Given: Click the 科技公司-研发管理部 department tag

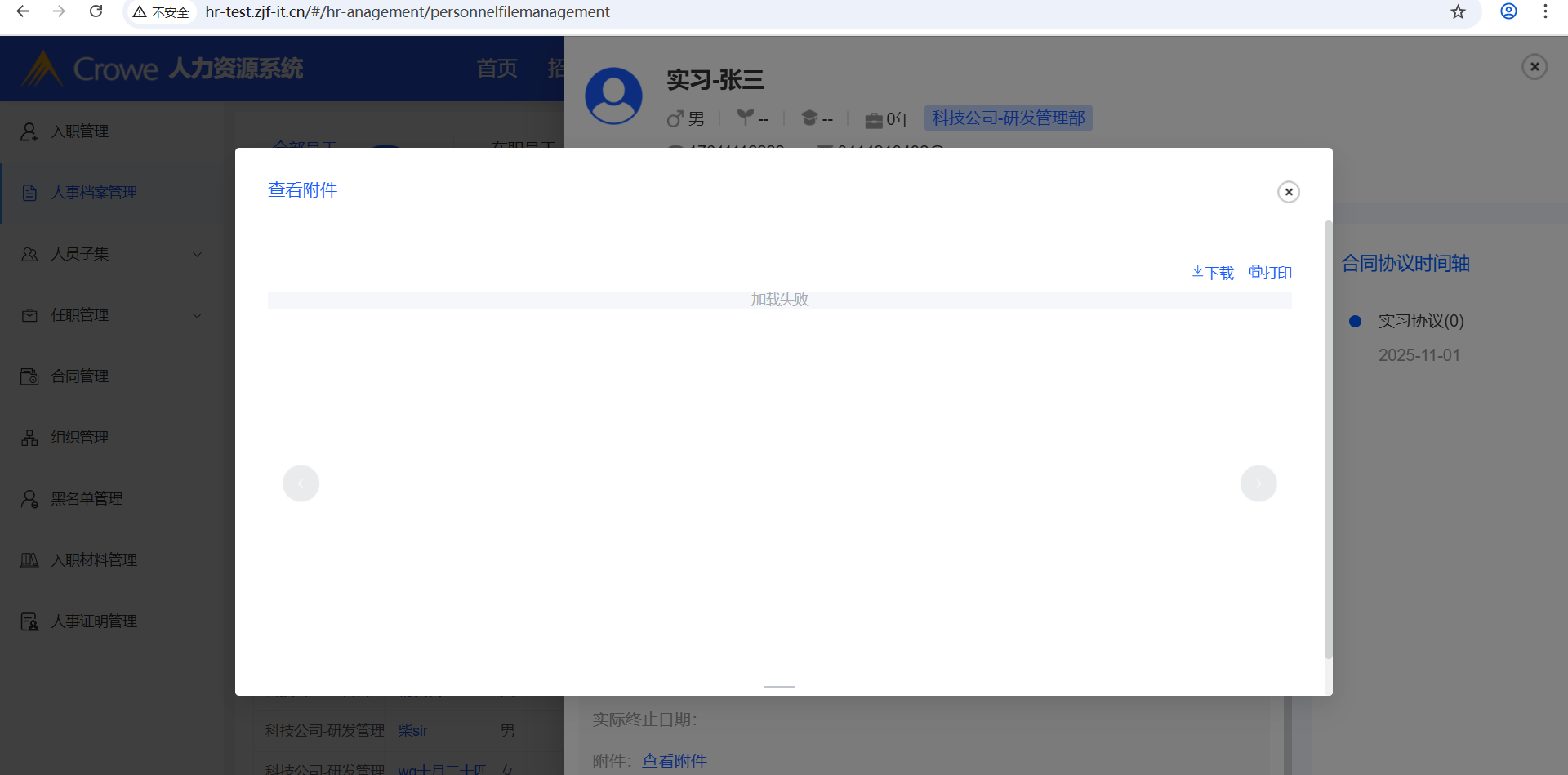Looking at the screenshot, I should pos(1009,118).
